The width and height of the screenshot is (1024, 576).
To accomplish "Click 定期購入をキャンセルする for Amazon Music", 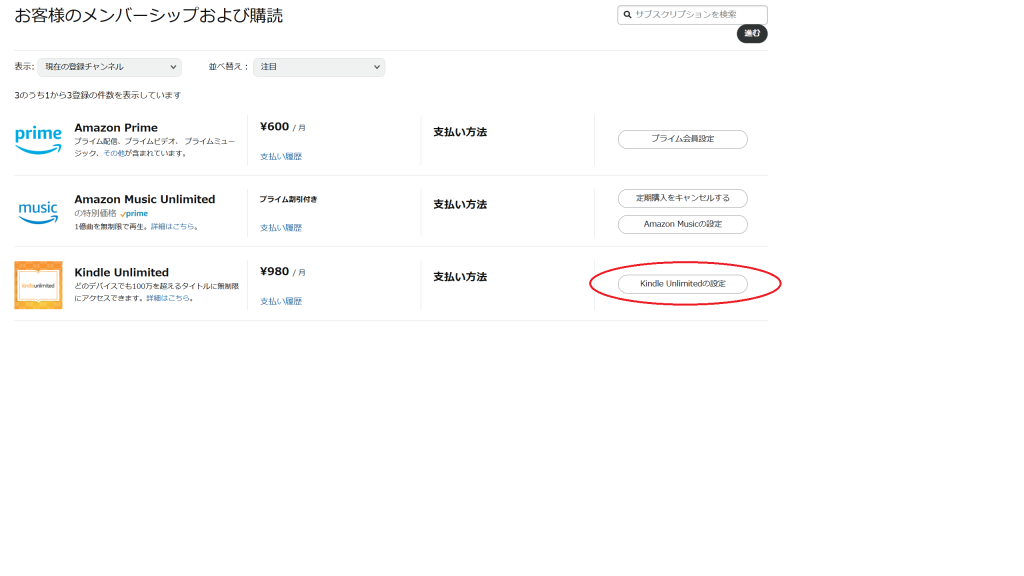I will pos(682,198).
